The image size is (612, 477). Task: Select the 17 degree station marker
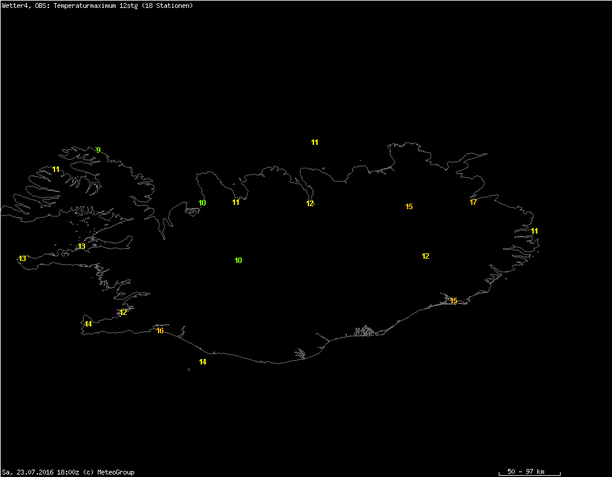click(x=473, y=202)
